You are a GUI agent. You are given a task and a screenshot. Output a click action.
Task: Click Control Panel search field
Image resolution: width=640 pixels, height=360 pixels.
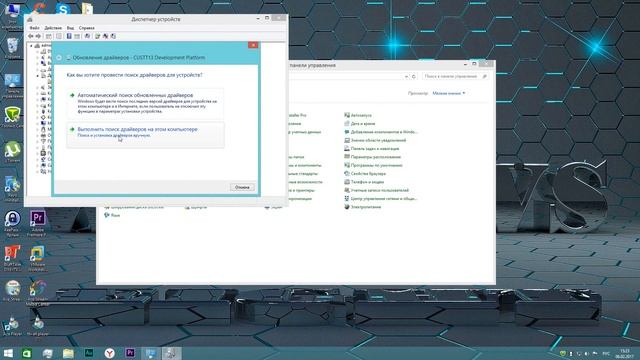click(x=455, y=76)
